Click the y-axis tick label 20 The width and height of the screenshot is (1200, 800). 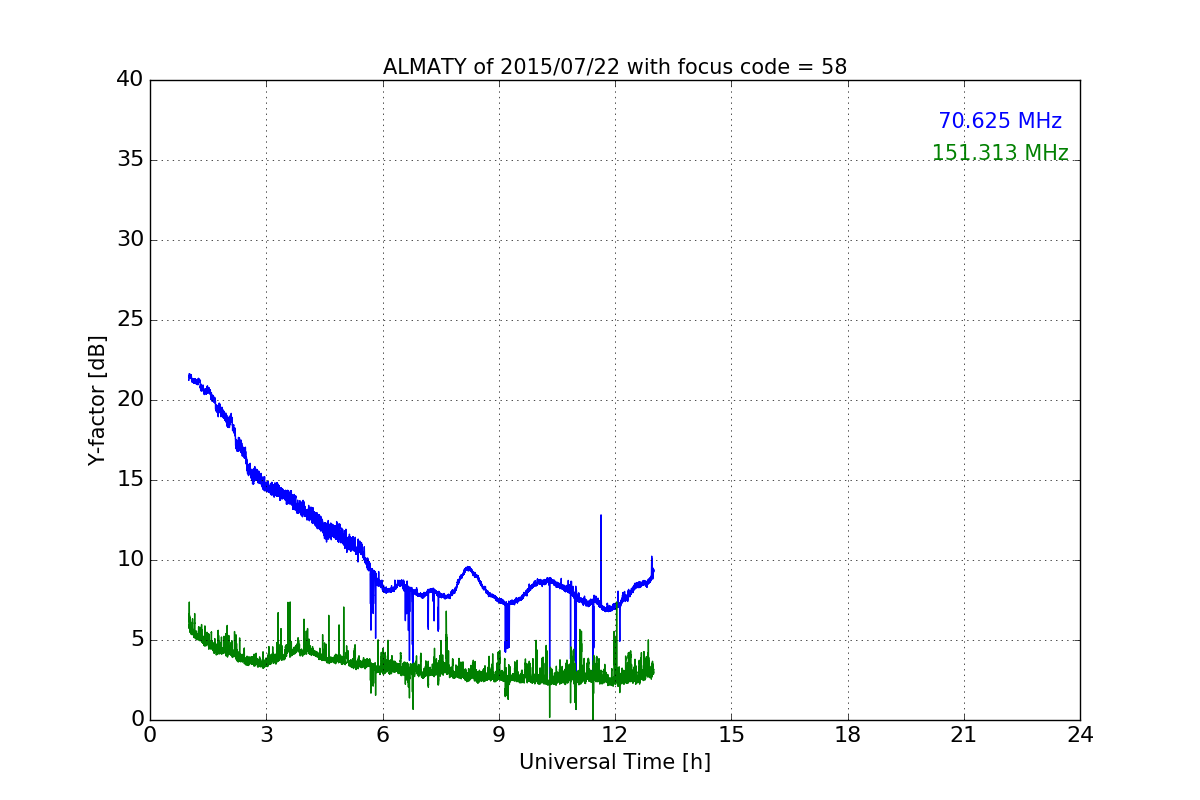[x=130, y=399]
